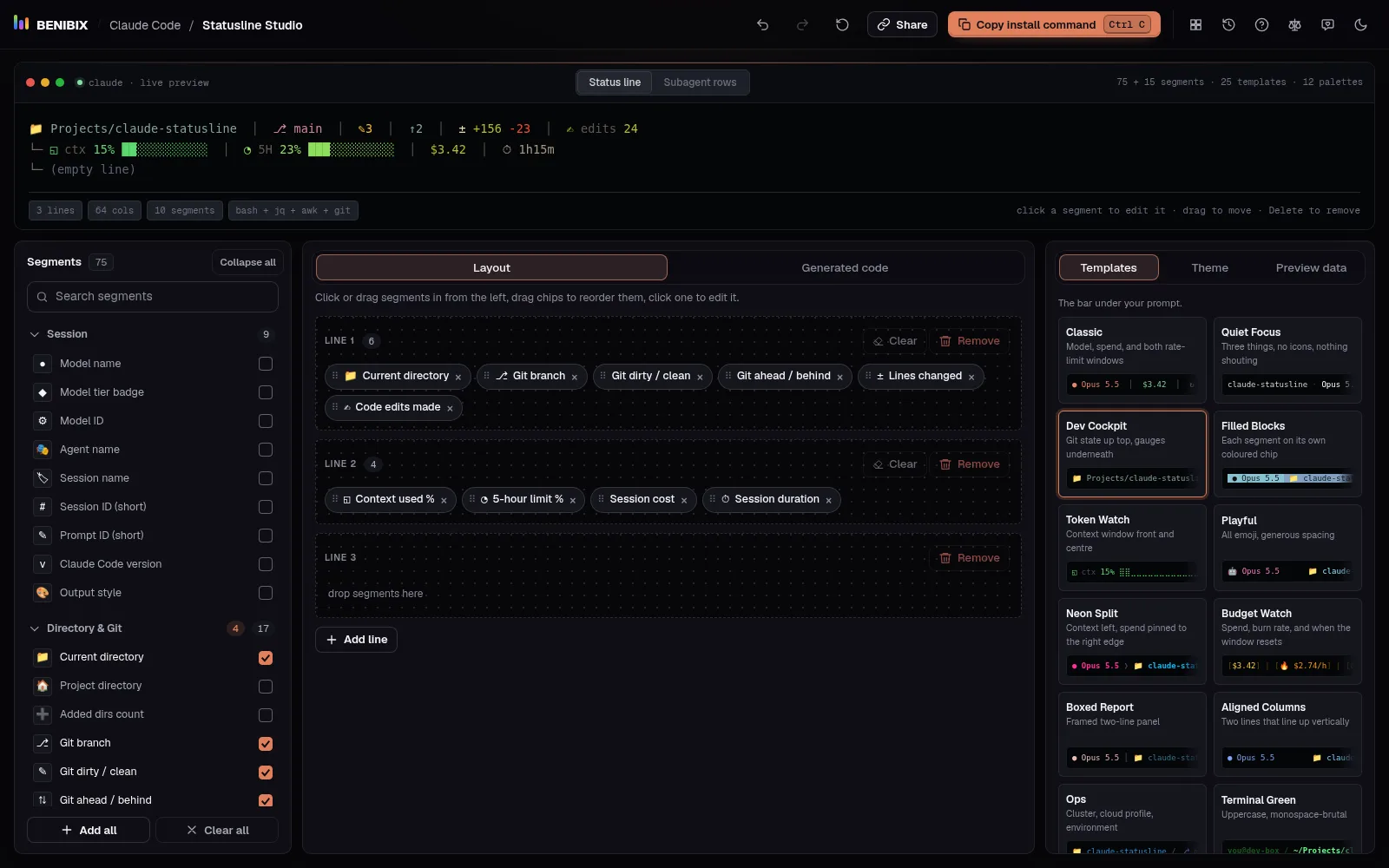Clear all segments in Line 1
The image size is (1389, 868).
[895, 341]
